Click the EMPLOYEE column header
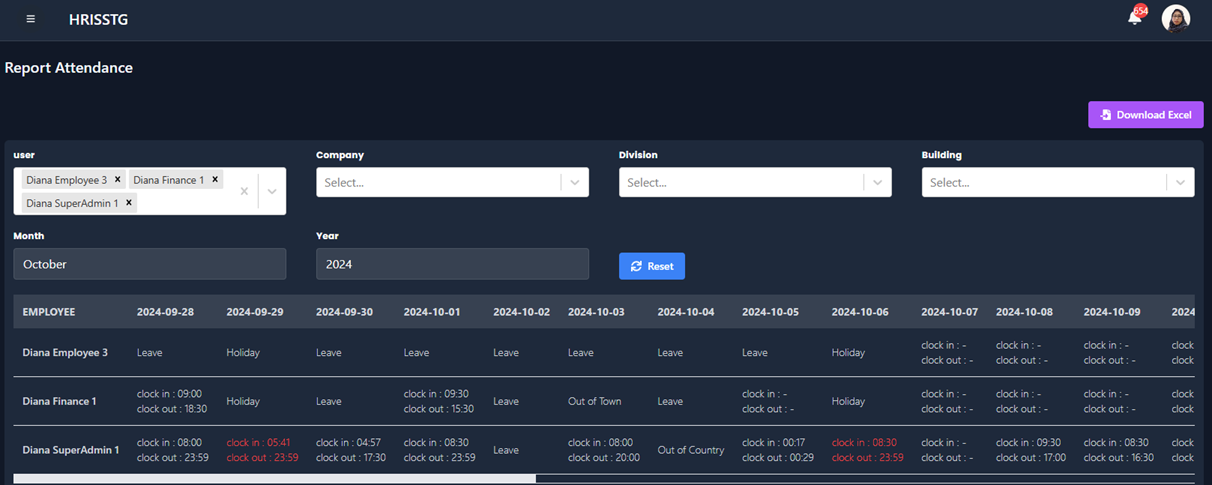Screen dimensions: 1212x485 tap(49, 312)
